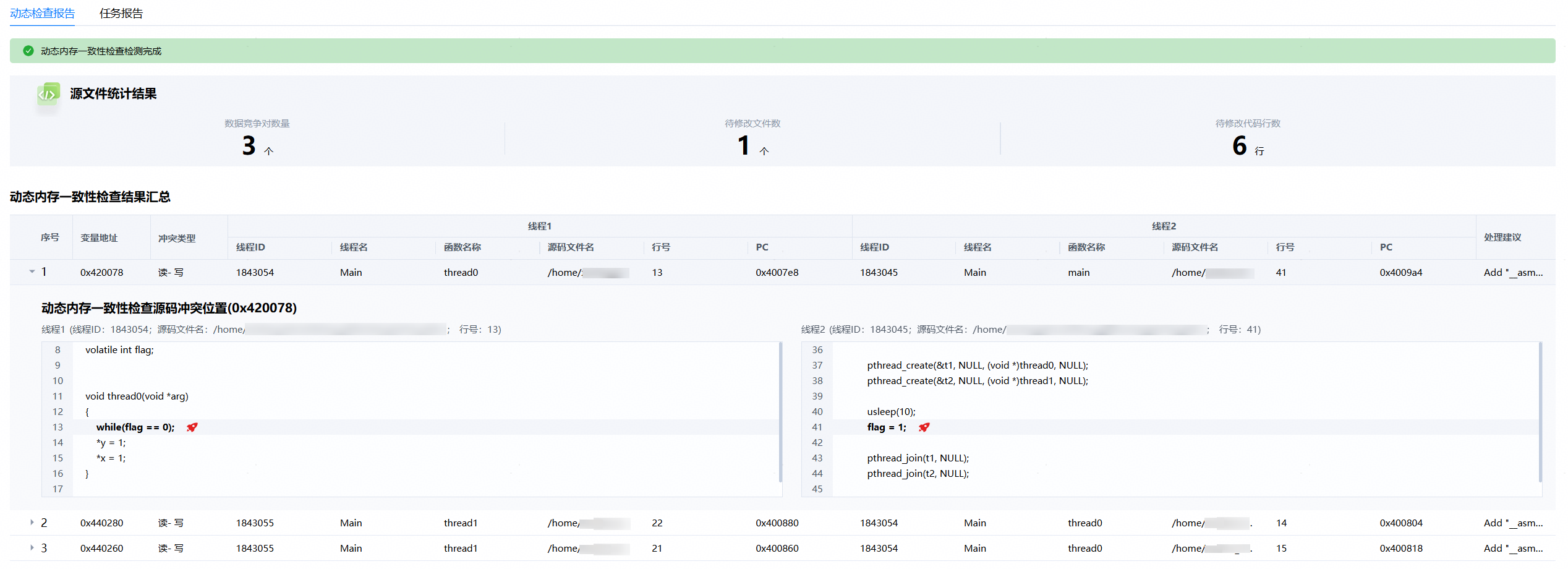Click the green source code file icon
This screenshot has height=569, width=1568.
[48, 94]
